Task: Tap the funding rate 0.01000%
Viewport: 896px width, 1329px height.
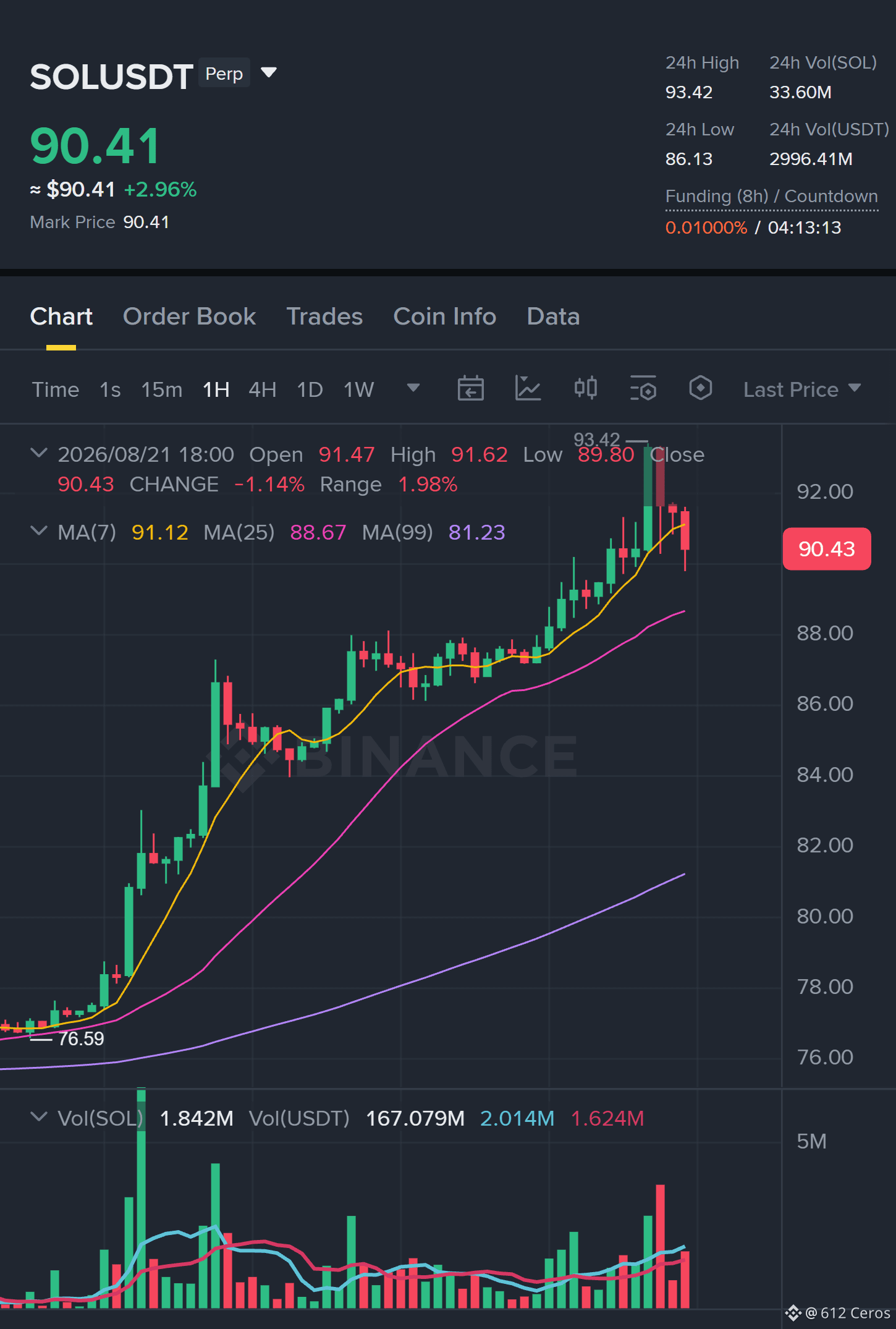Action: 706,227
